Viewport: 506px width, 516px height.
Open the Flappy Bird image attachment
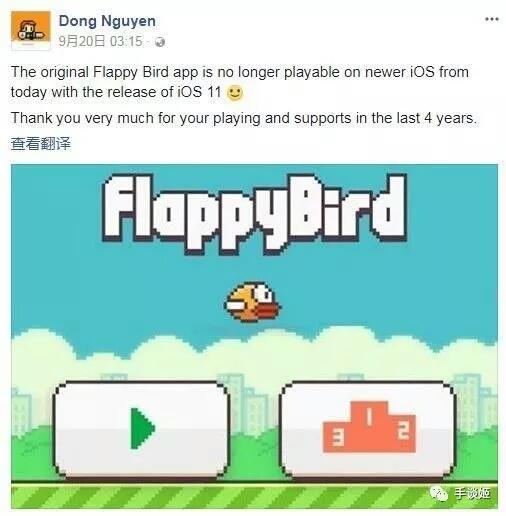[x=254, y=336]
